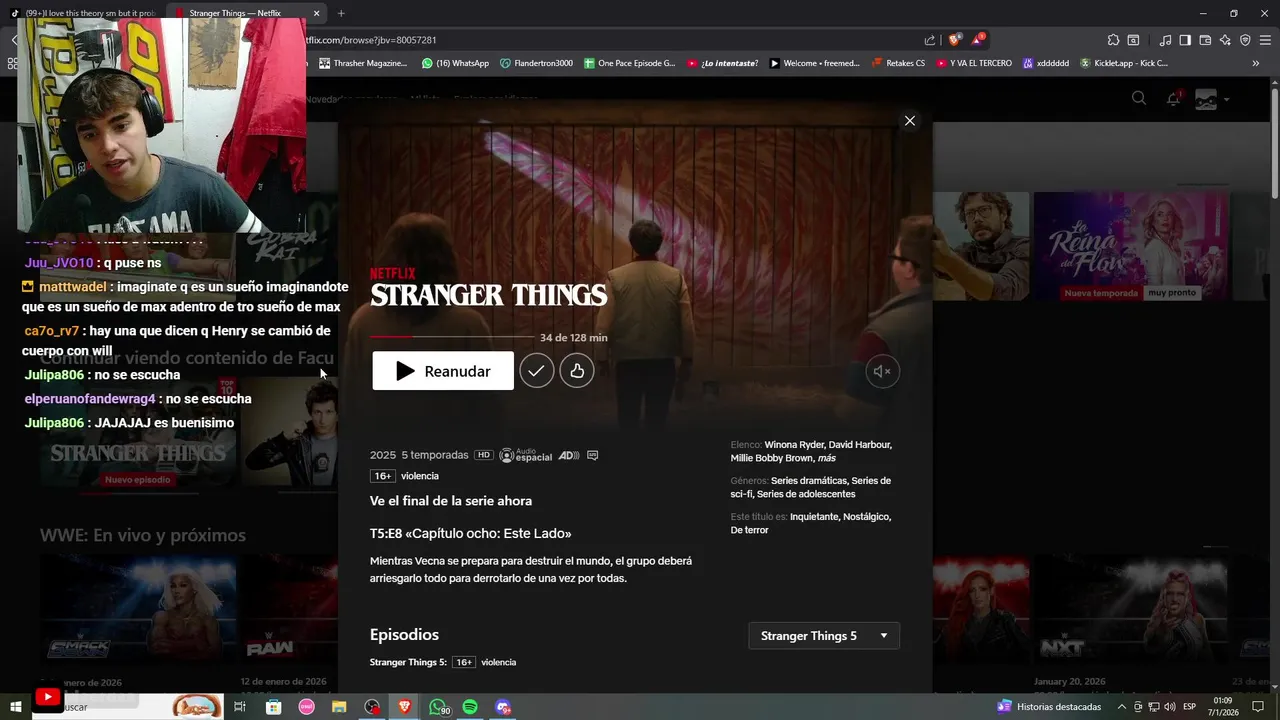
Task: Open the Netflix notifications bell
Action: click(1173, 98)
